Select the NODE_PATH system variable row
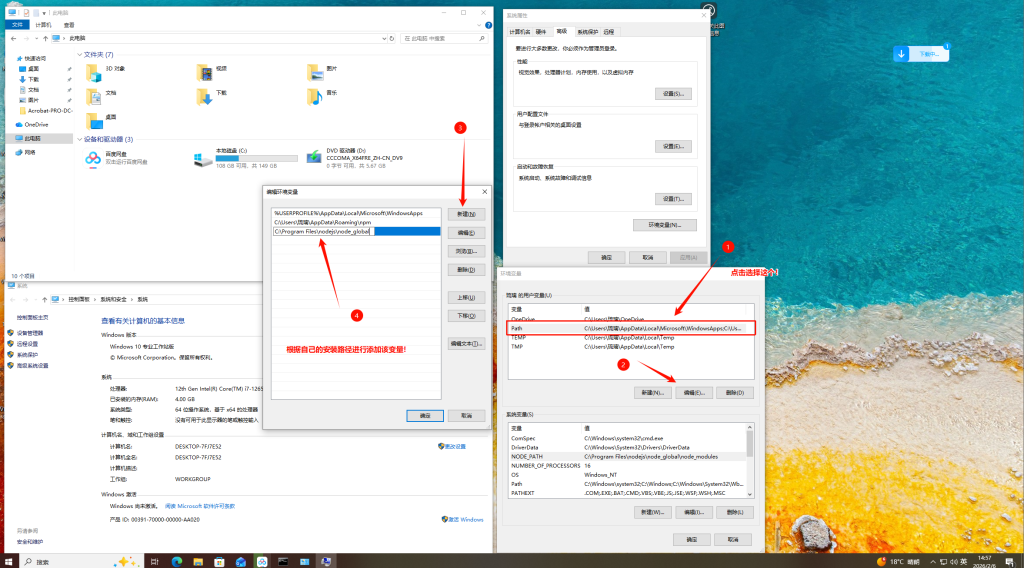1024x568 pixels. point(627,457)
